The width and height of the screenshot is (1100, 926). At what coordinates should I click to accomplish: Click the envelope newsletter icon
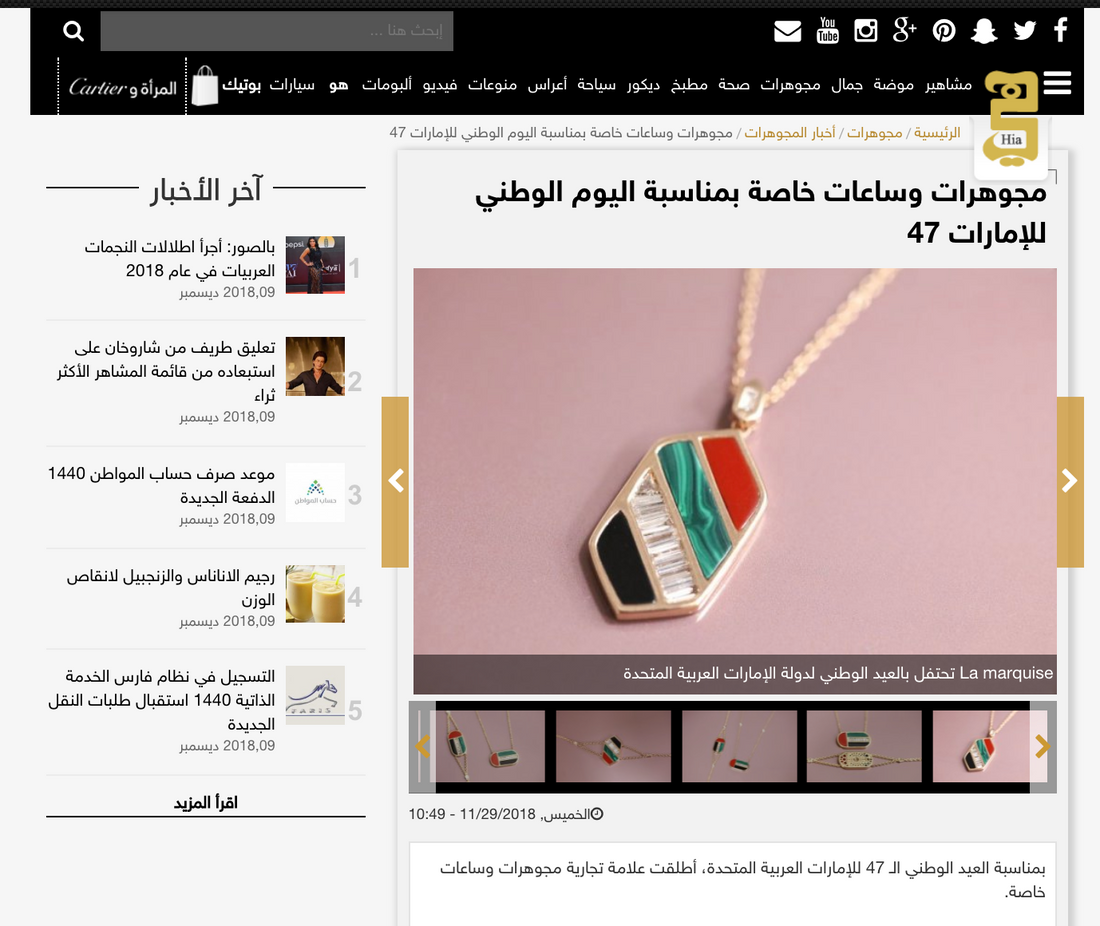(x=788, y=31)
